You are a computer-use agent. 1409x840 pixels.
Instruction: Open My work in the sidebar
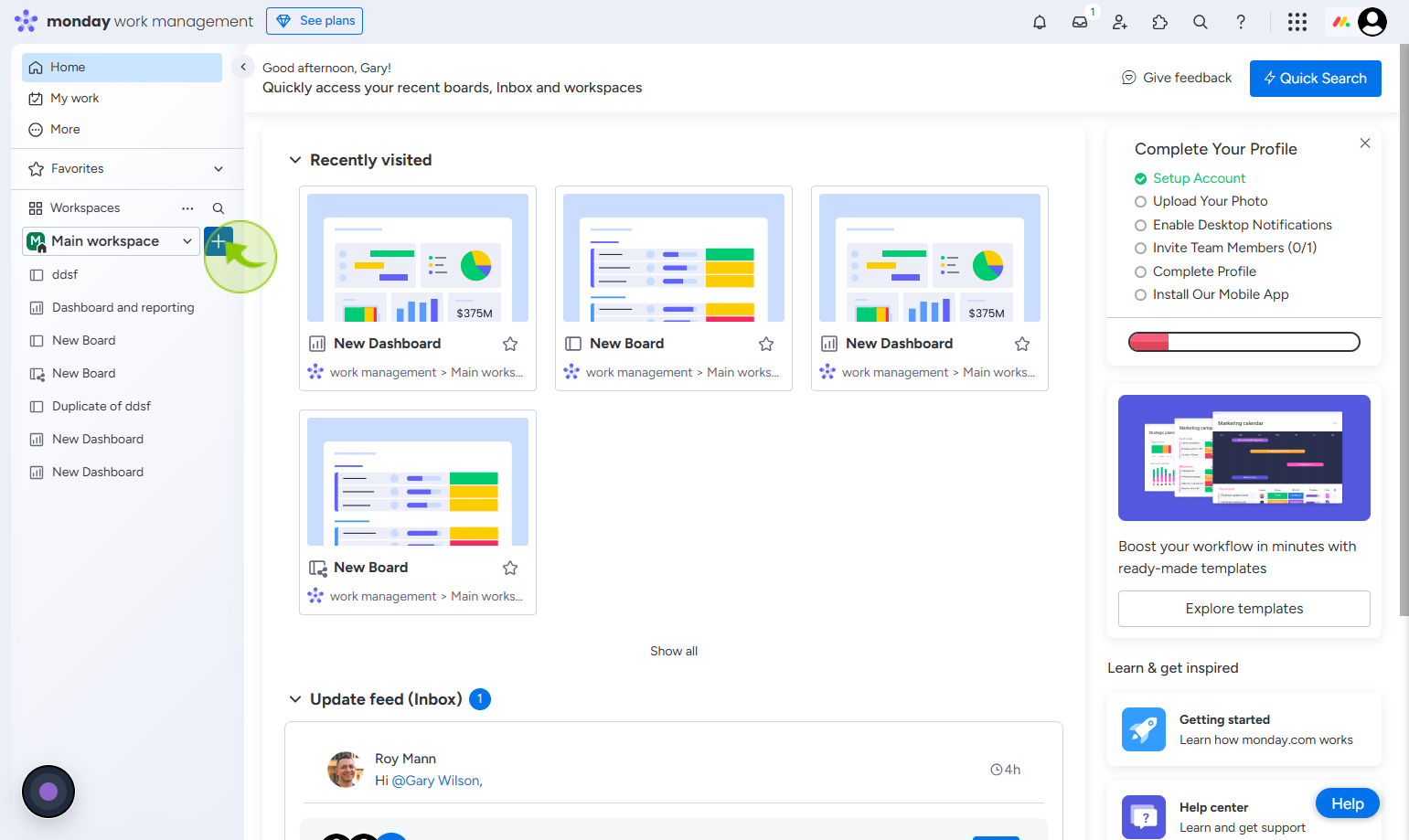123,99
